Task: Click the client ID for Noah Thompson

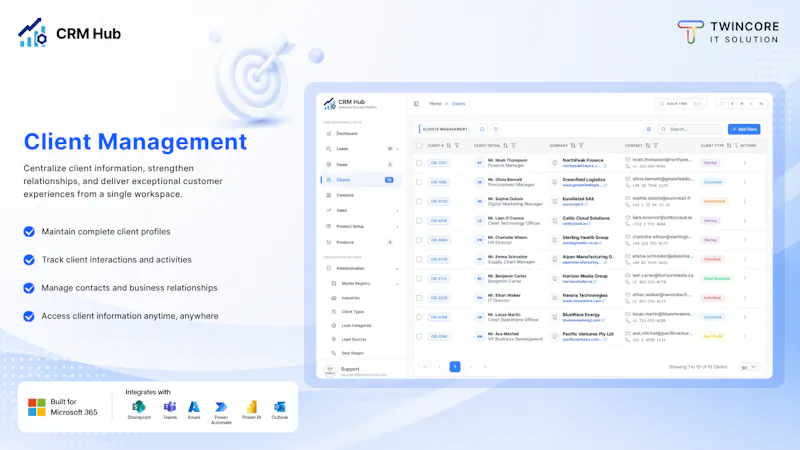Action: pyautogui.click(x=438, y=163)
